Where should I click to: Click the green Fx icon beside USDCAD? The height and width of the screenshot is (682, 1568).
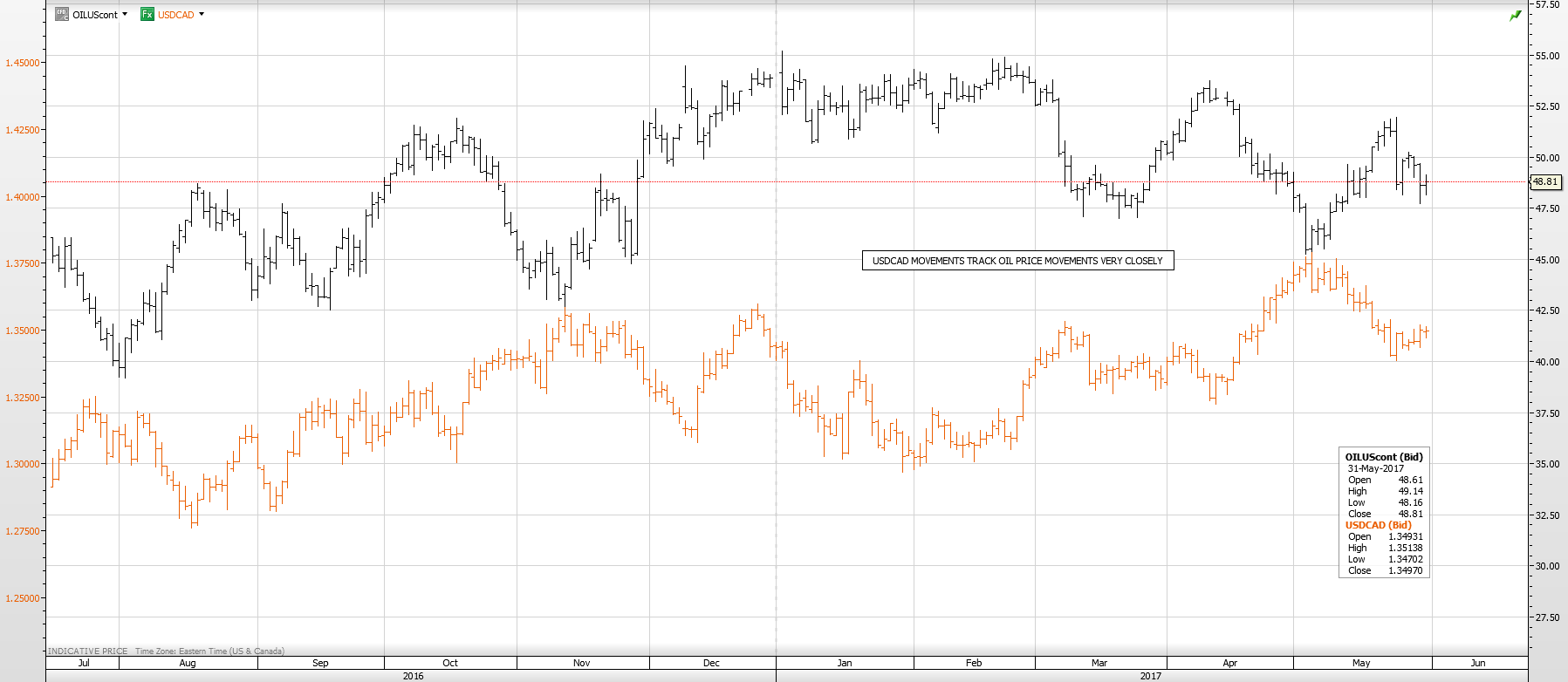pyautogui.click(x=147, y=14)
